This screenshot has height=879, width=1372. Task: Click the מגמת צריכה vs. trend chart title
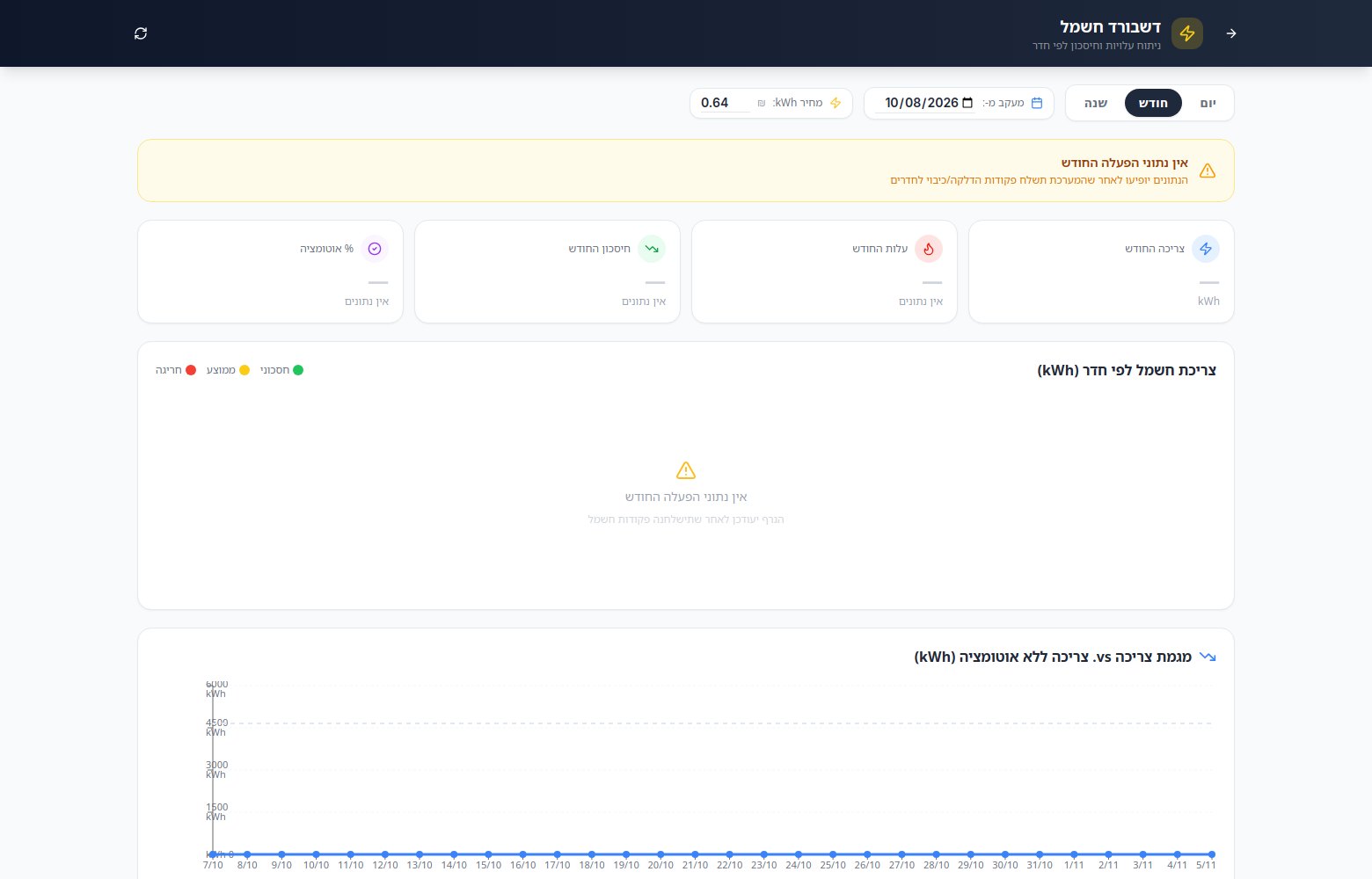[1053, 657]
